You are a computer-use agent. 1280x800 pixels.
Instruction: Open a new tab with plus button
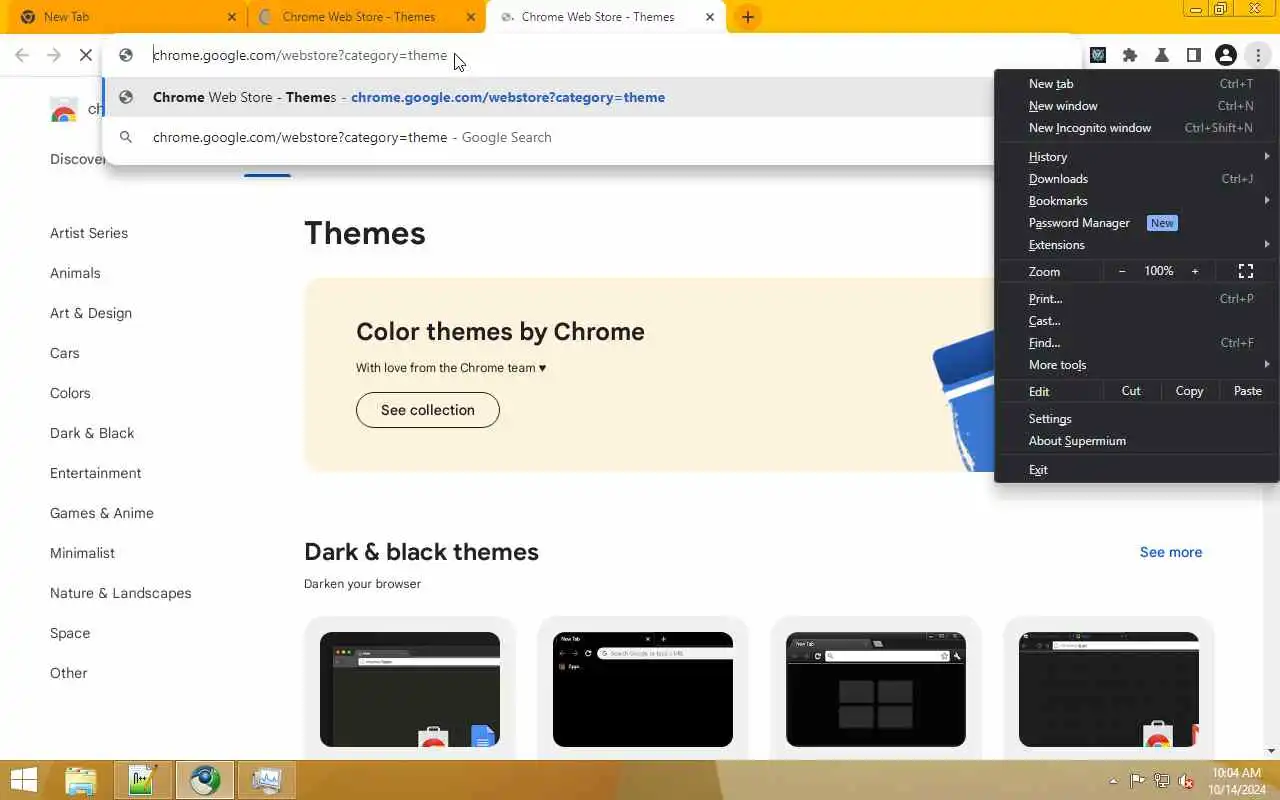[x=747, y=17]
